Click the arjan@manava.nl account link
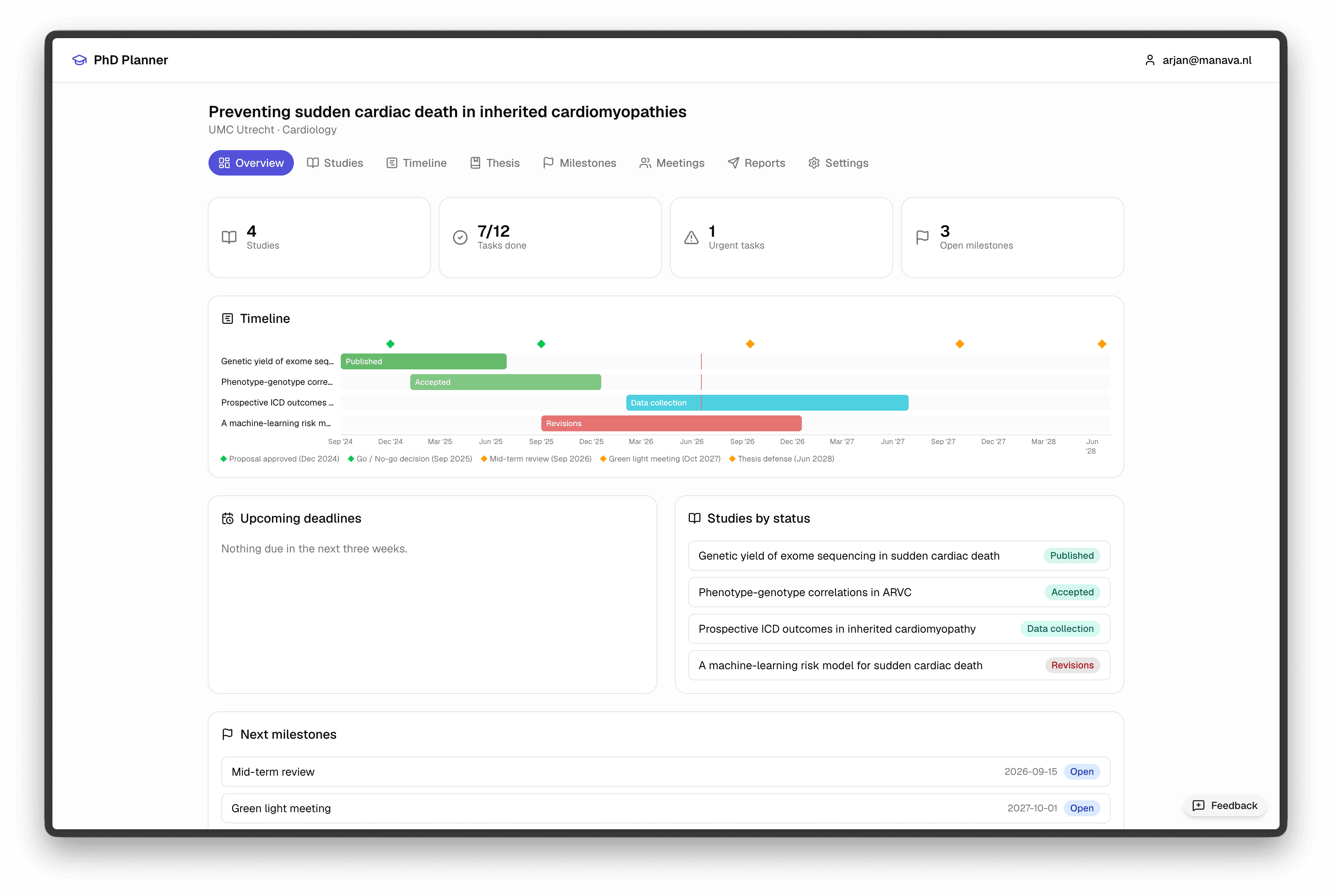The height and width of the screenshot is (896, 1332). tap(1198, 60)
